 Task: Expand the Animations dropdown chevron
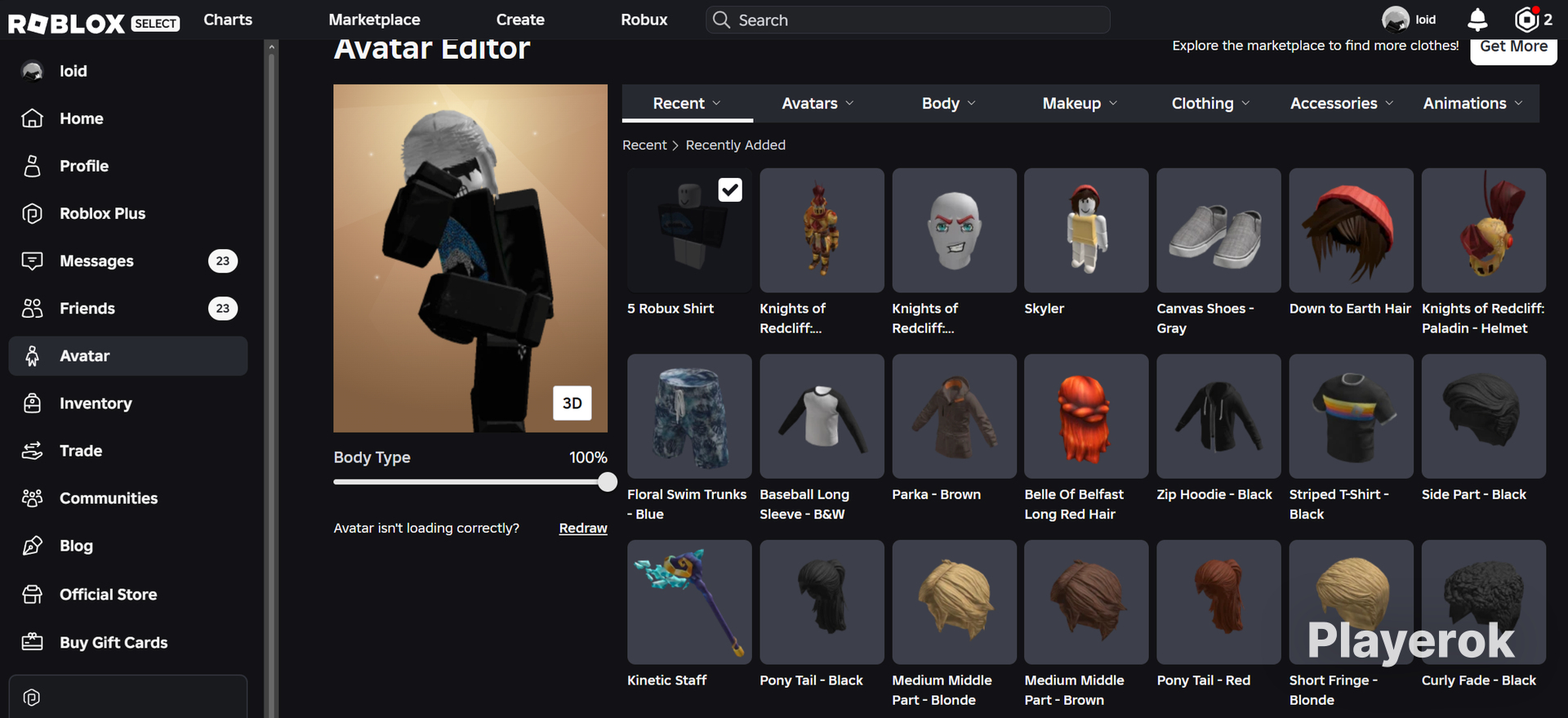[1518, 103]
